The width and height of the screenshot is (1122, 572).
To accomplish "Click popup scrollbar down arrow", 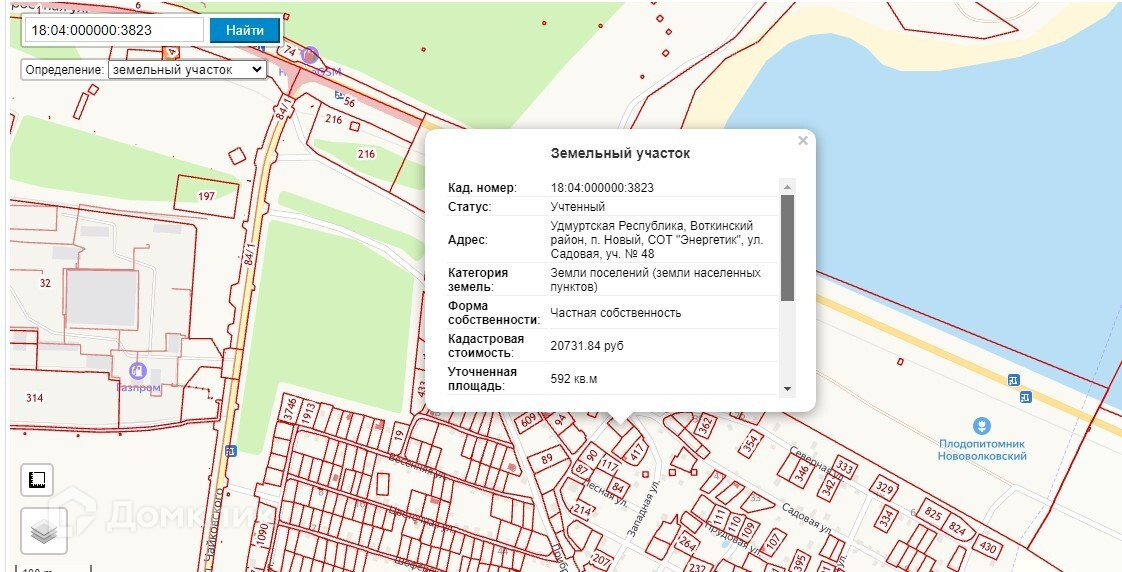I will (x=787, y=389).
